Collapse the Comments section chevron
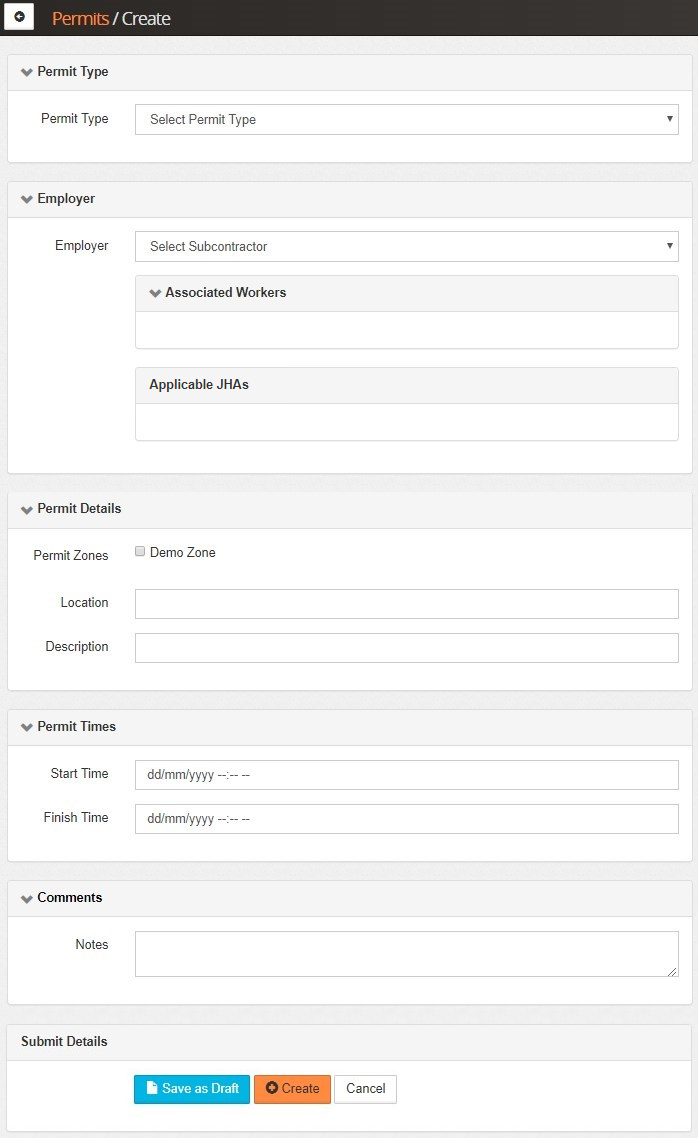This screenshot has width=698, height=1138. pyautogui.click(x=27, y=898)
